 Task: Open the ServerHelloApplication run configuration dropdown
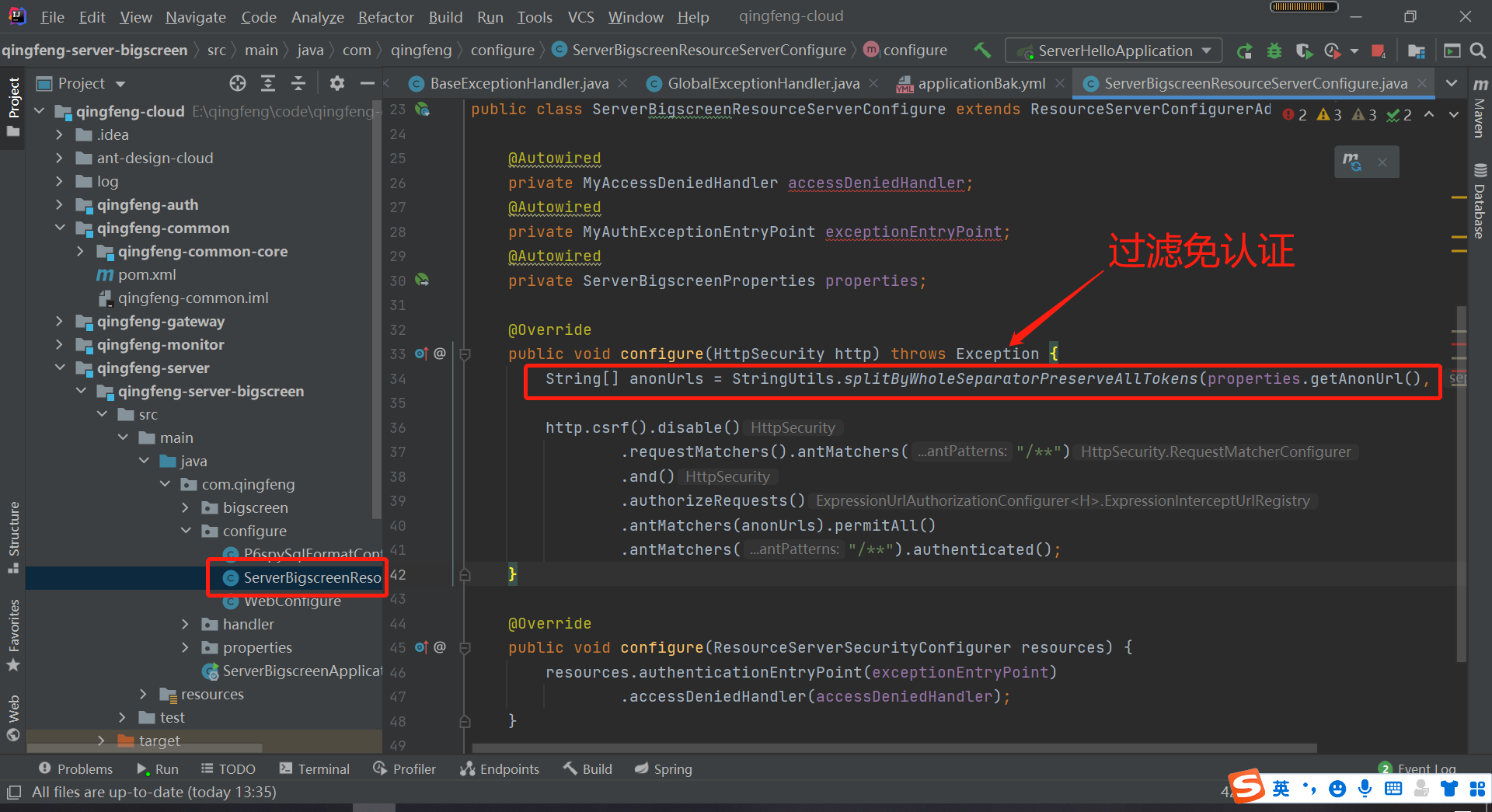tap(1114, 51)
